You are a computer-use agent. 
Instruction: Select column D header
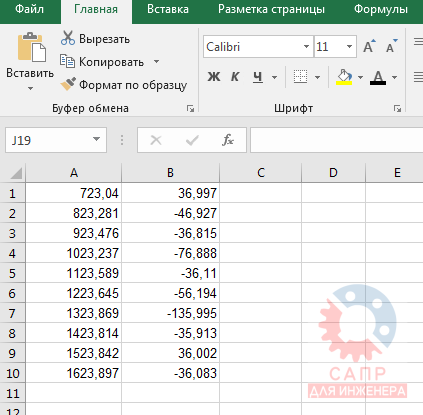coord(333,173)
